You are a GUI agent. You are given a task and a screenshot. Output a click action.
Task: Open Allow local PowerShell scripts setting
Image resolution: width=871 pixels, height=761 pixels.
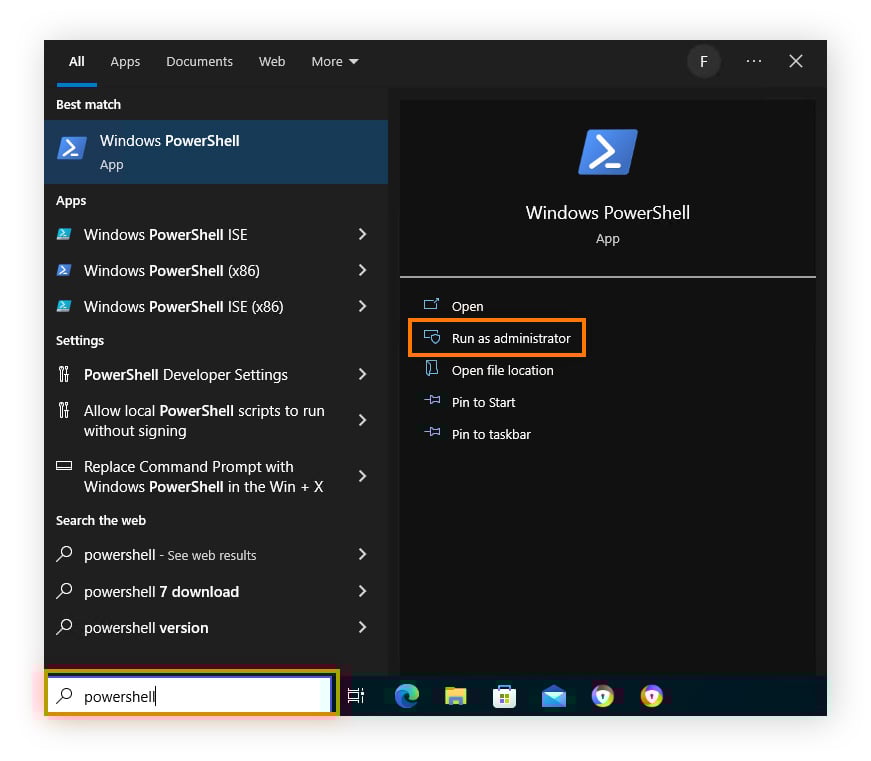[x=216, y=420]
